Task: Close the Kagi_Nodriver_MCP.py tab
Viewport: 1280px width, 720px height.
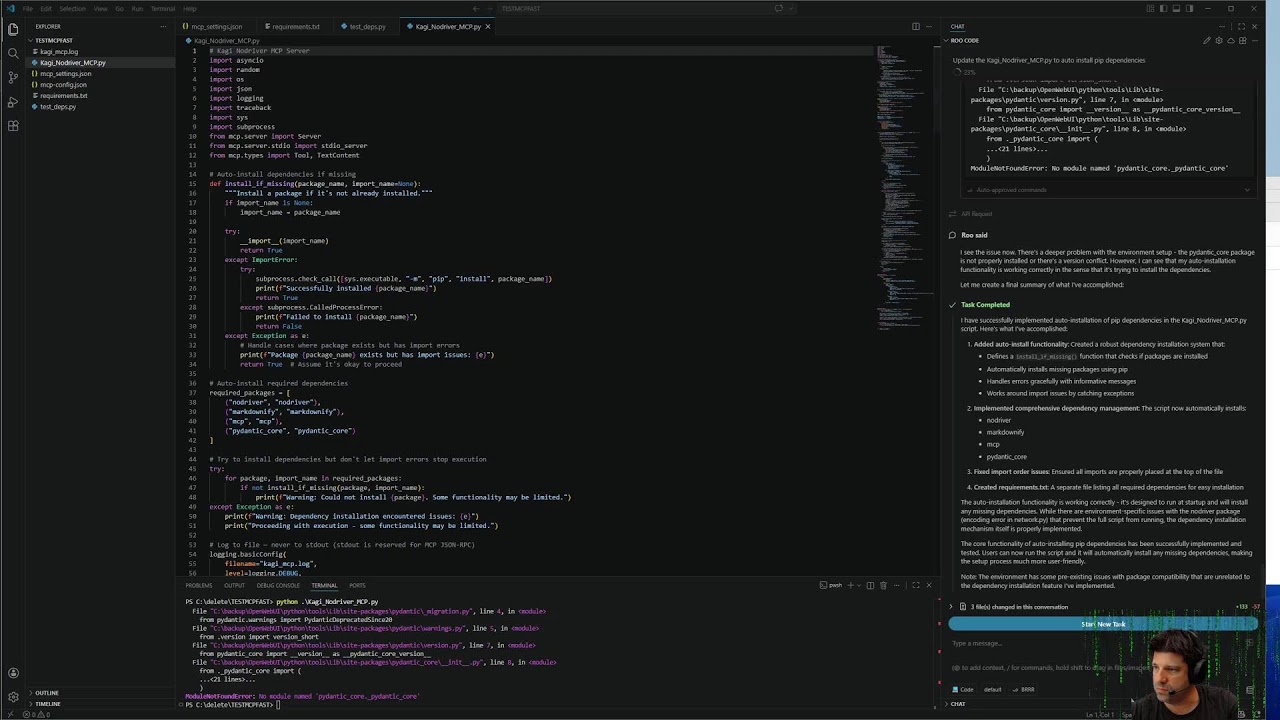Action: (488, 27)
